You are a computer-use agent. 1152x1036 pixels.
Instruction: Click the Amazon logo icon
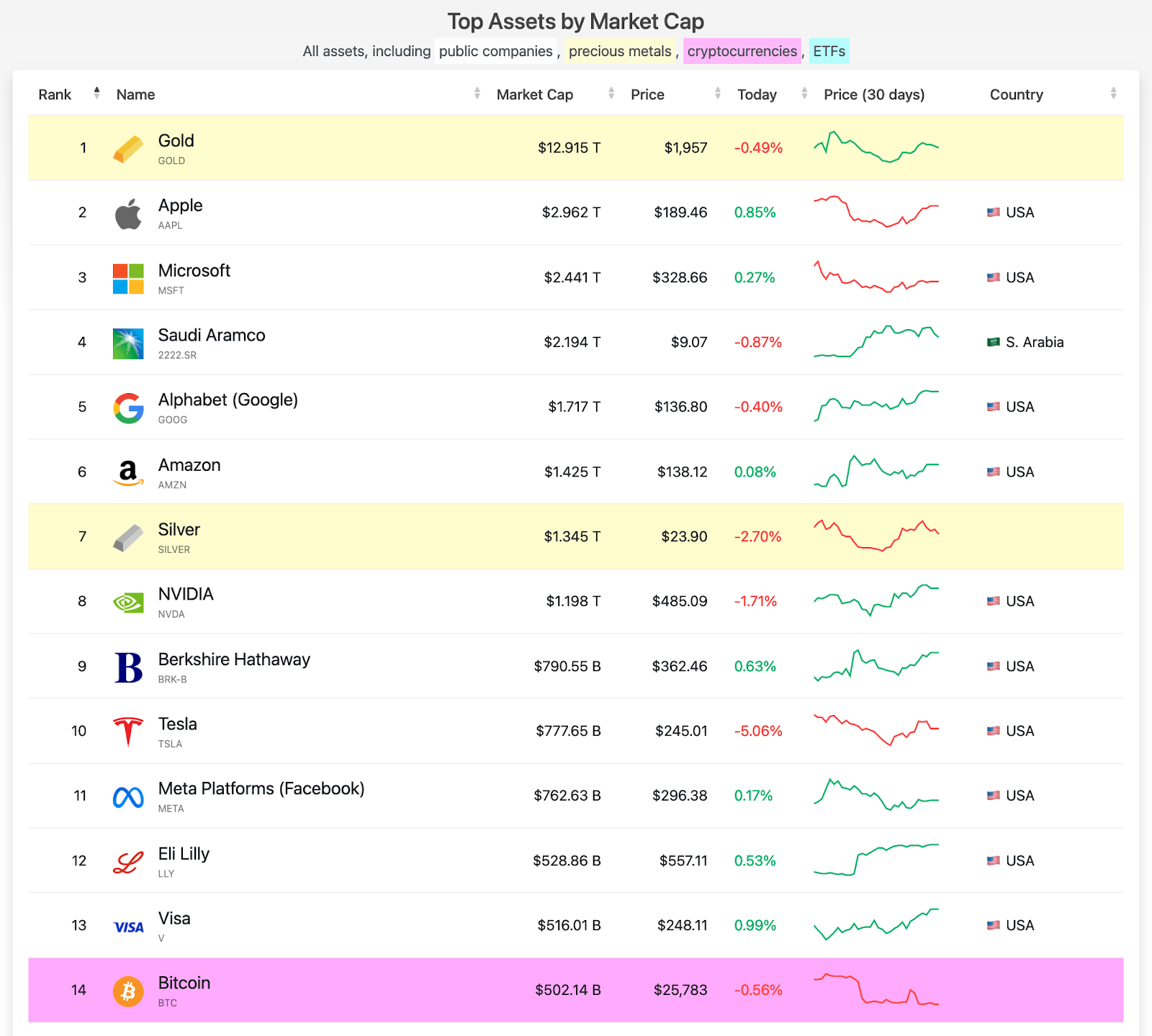tap(128, 473)
